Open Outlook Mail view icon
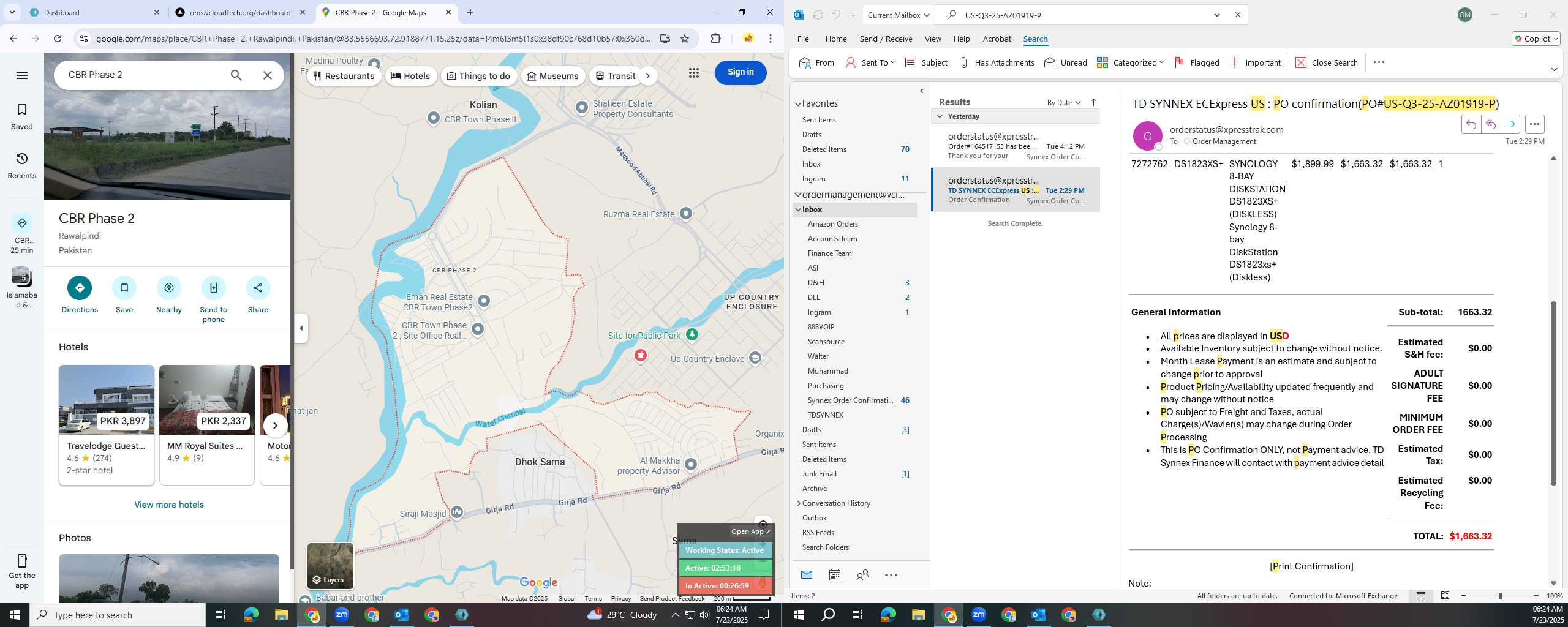Screen dimensions: 1568x627 [806, 575]
